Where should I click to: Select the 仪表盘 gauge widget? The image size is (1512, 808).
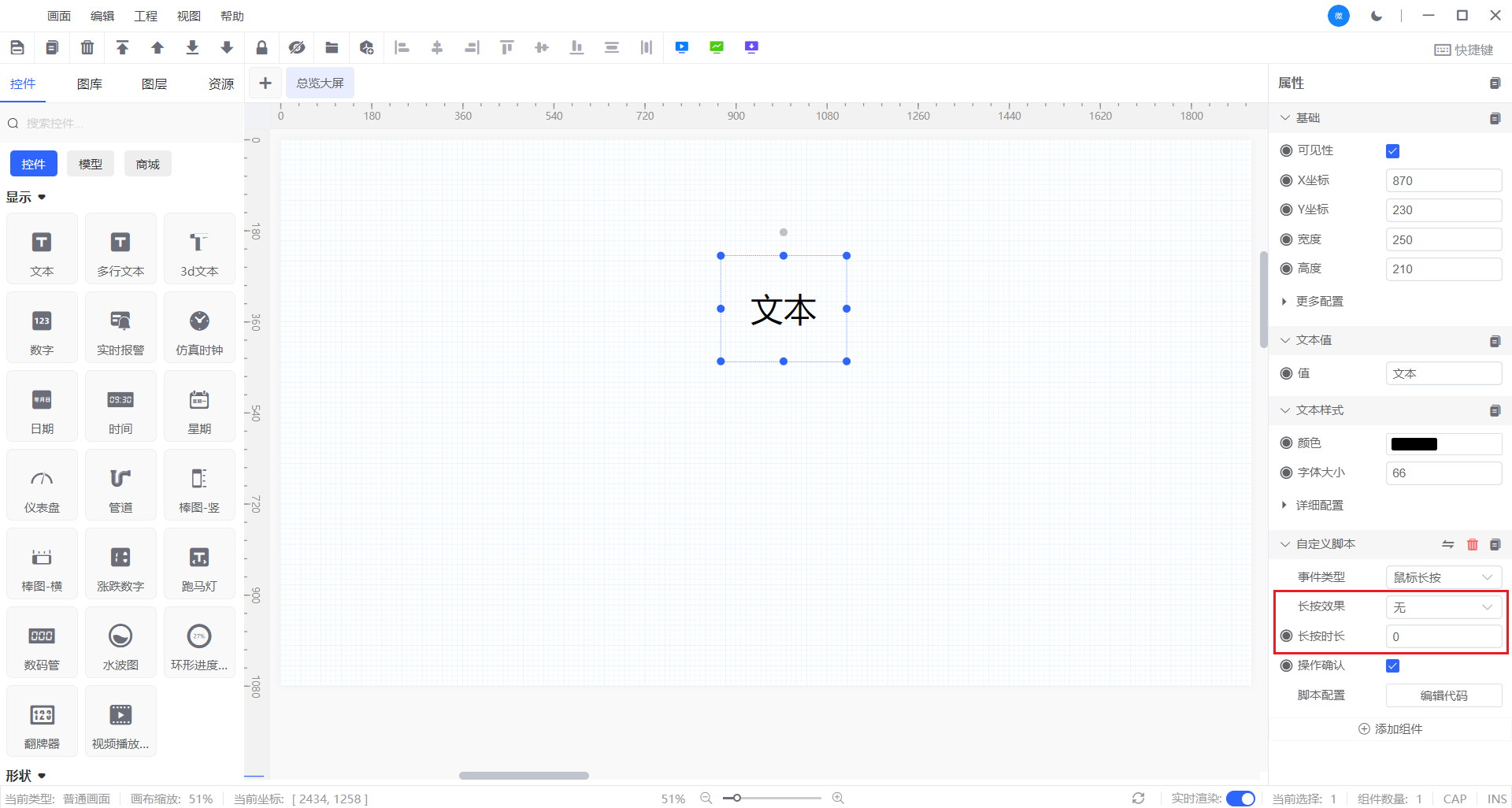[42, 486]
